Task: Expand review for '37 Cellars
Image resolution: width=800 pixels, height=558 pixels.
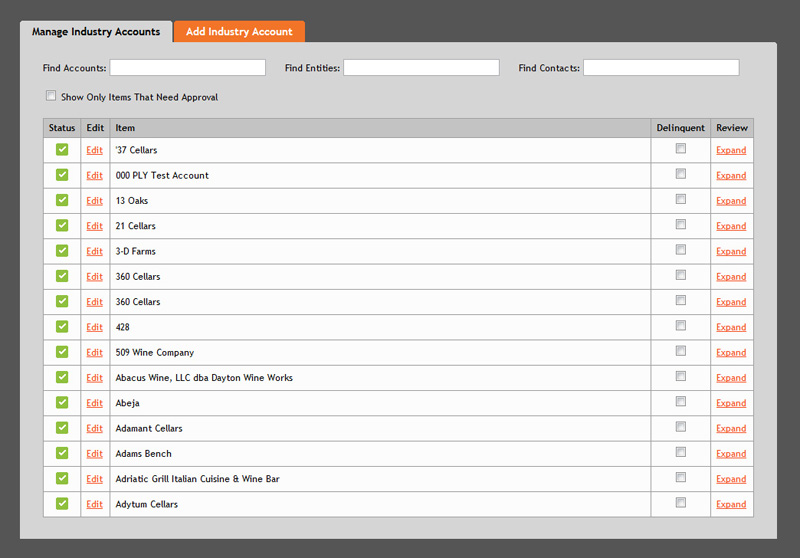Action: (731, 150)
